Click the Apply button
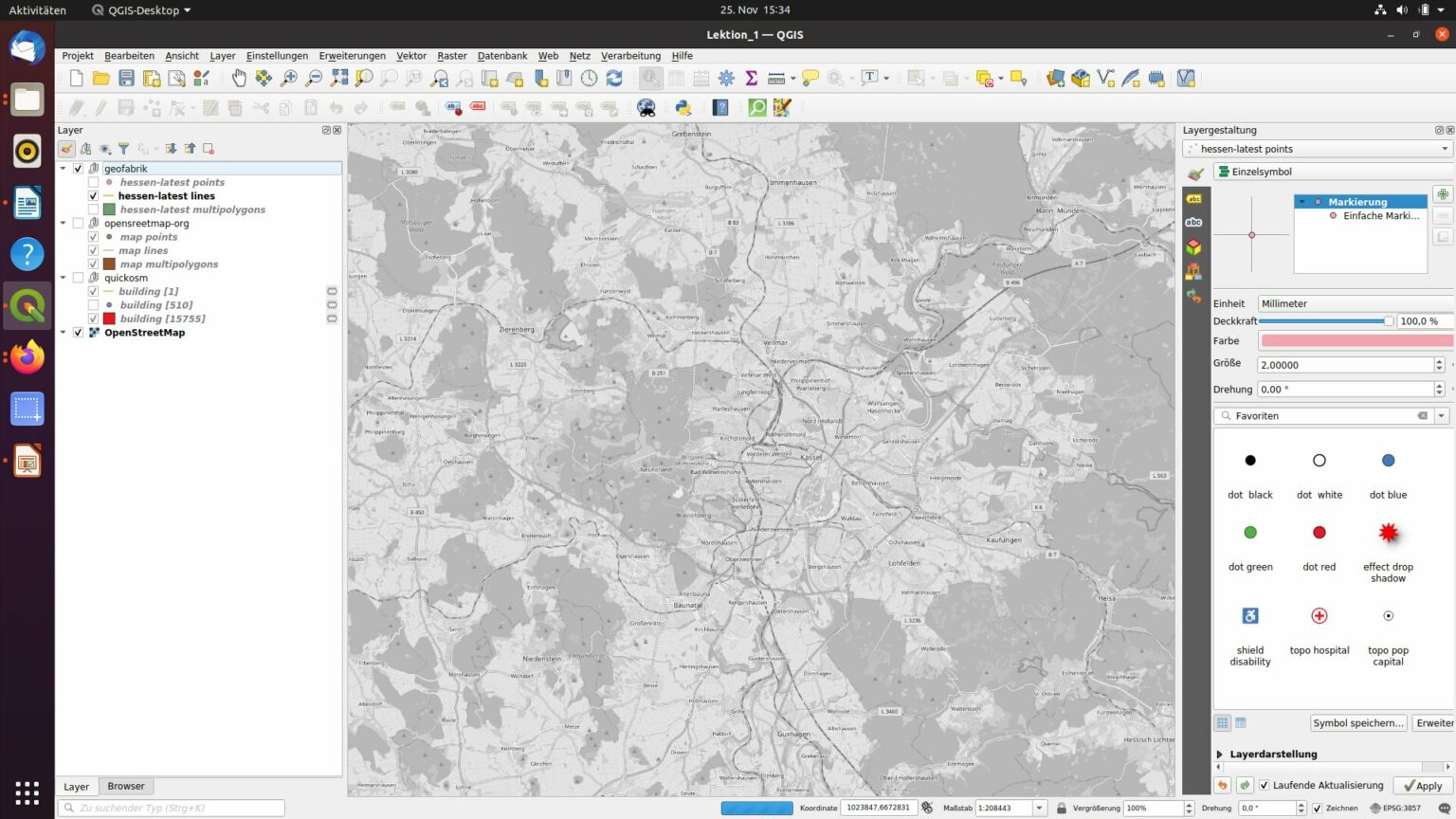Image resolution: width=1456 pixels, height=819 pixels. [x=1422, y=786]
